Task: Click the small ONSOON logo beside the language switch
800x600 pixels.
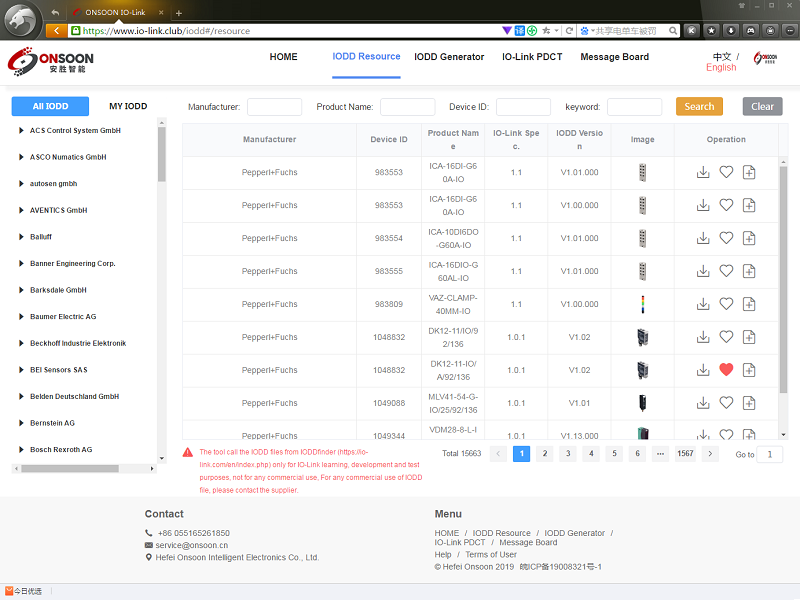Action: 765,58
